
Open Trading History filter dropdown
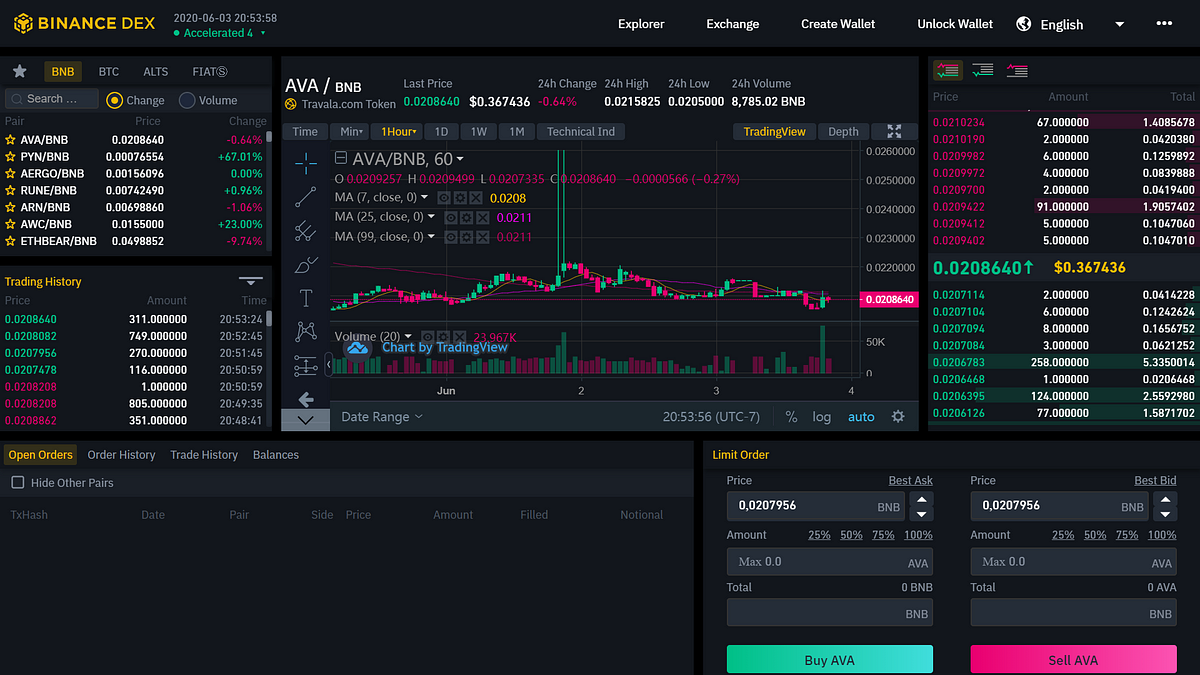tap(251, 281)
